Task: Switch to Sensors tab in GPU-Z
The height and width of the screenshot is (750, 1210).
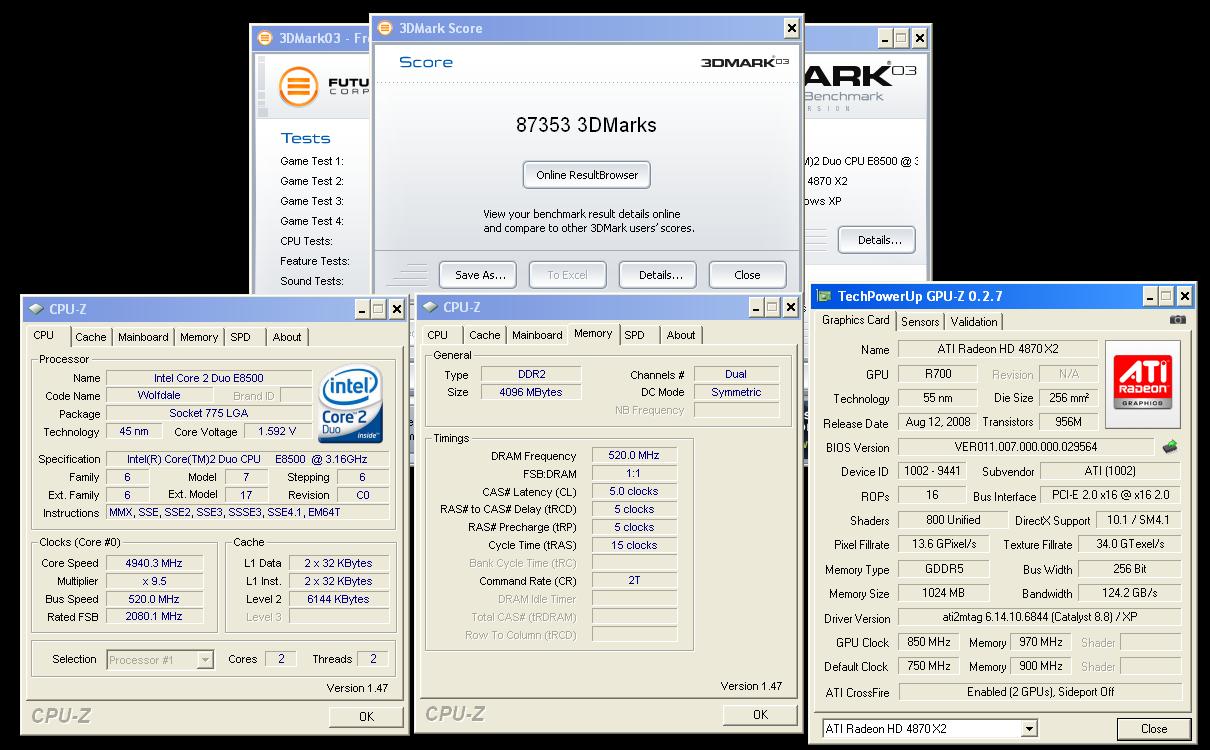Action: point(920,321)
